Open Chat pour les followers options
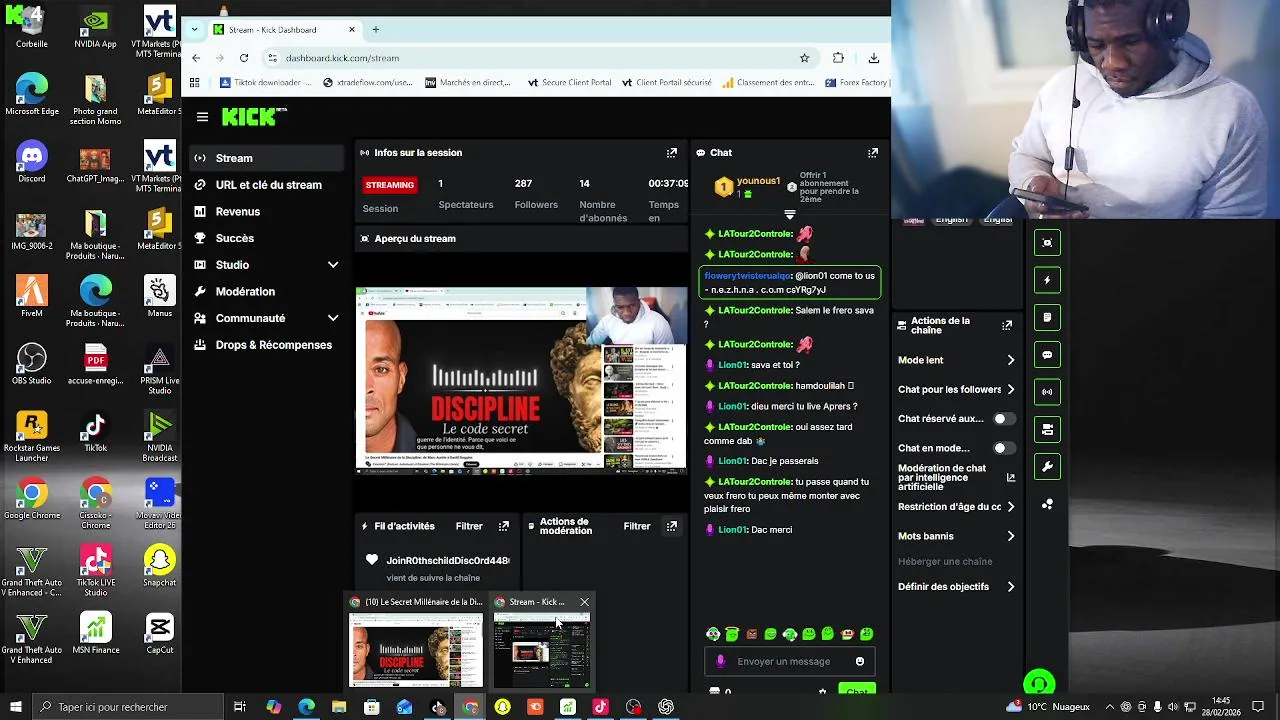This screenshot has width=1280, height=720. (956, 389)
